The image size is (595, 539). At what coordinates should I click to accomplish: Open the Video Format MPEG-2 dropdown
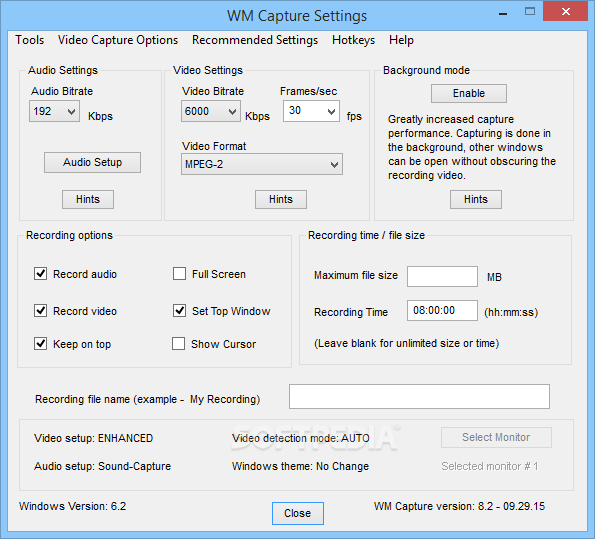coord(262,164)
